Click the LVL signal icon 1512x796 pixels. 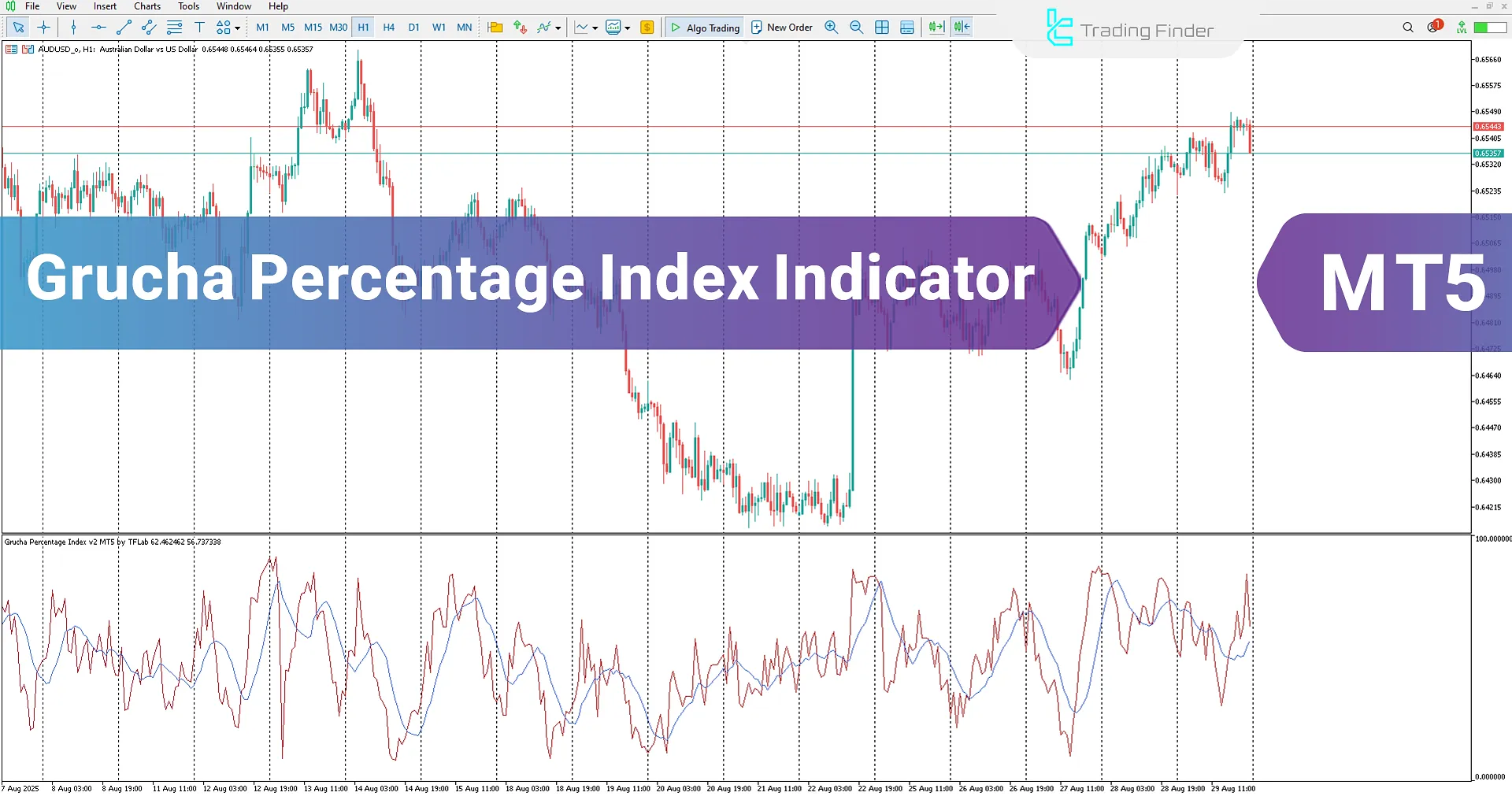pyautogui.click(x=1462, y=28)
